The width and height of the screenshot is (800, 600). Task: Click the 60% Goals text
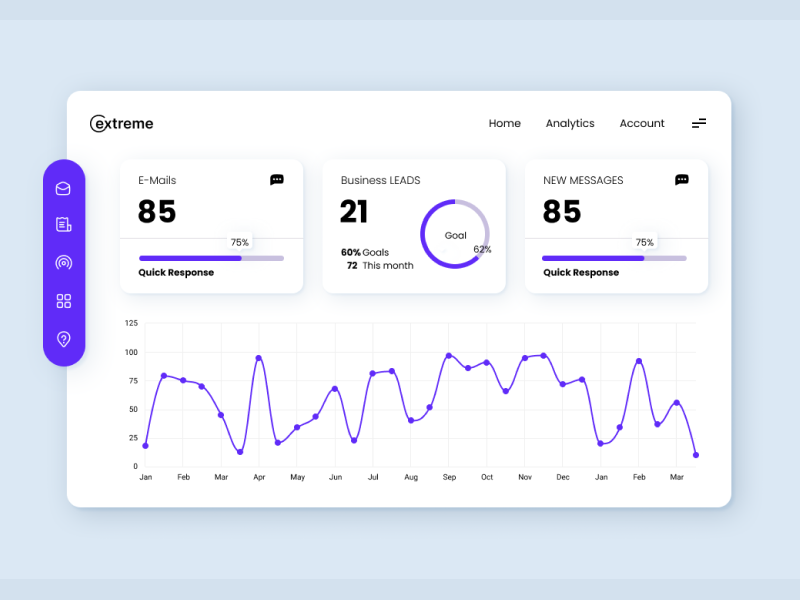(x=365, y=253)
